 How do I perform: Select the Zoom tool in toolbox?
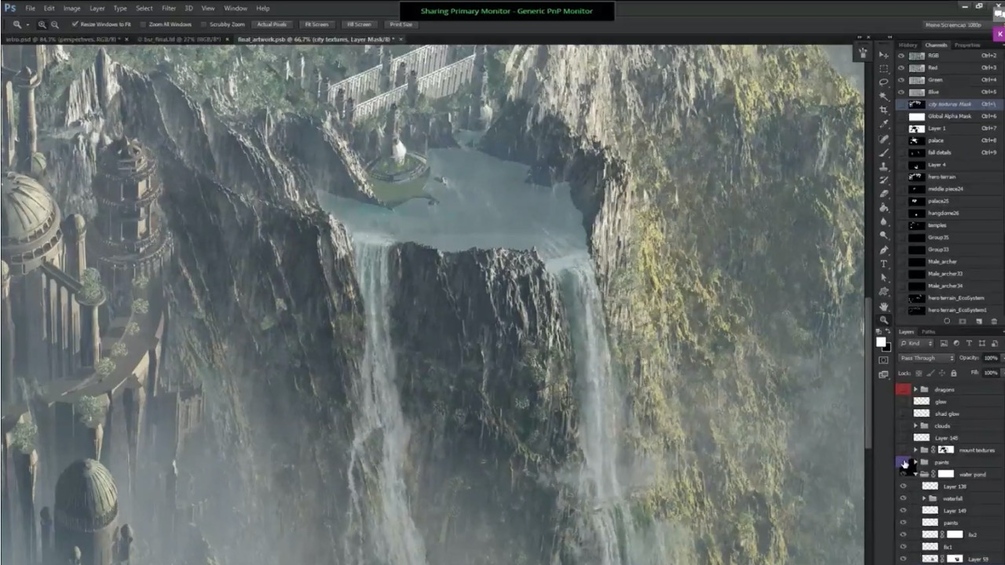(x=884, y=320)
